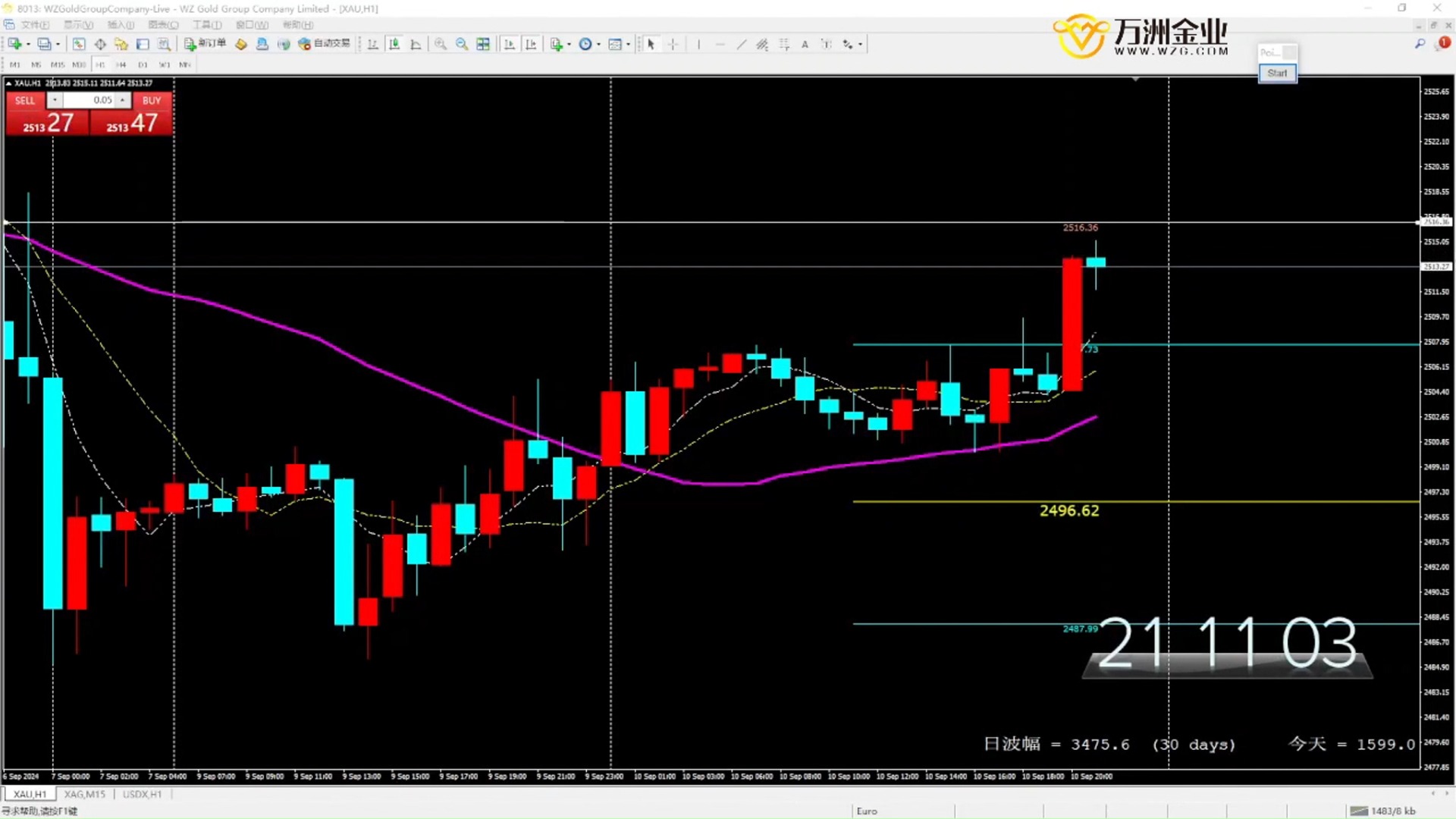The image size is (1456, 819).
Task: Click the 新订单 new order icon
Action: pos(205,44)
